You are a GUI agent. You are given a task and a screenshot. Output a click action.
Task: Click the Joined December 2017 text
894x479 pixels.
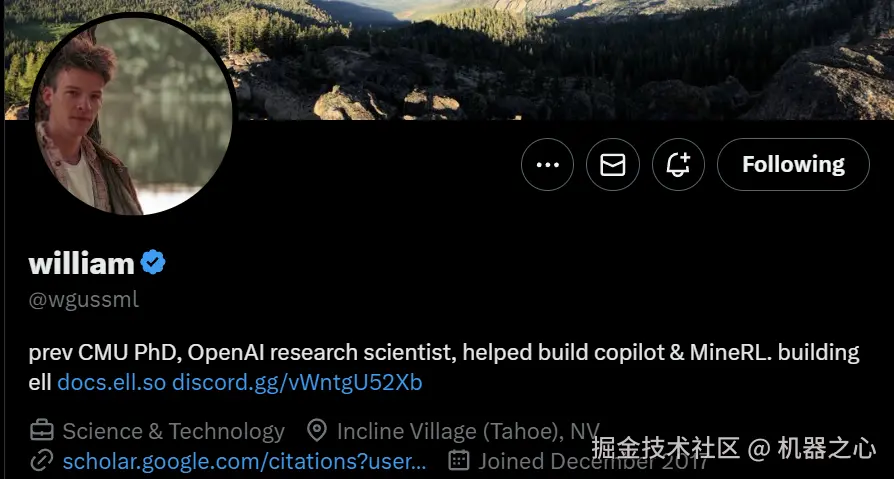pyautogui.click(x=593, y=461)
